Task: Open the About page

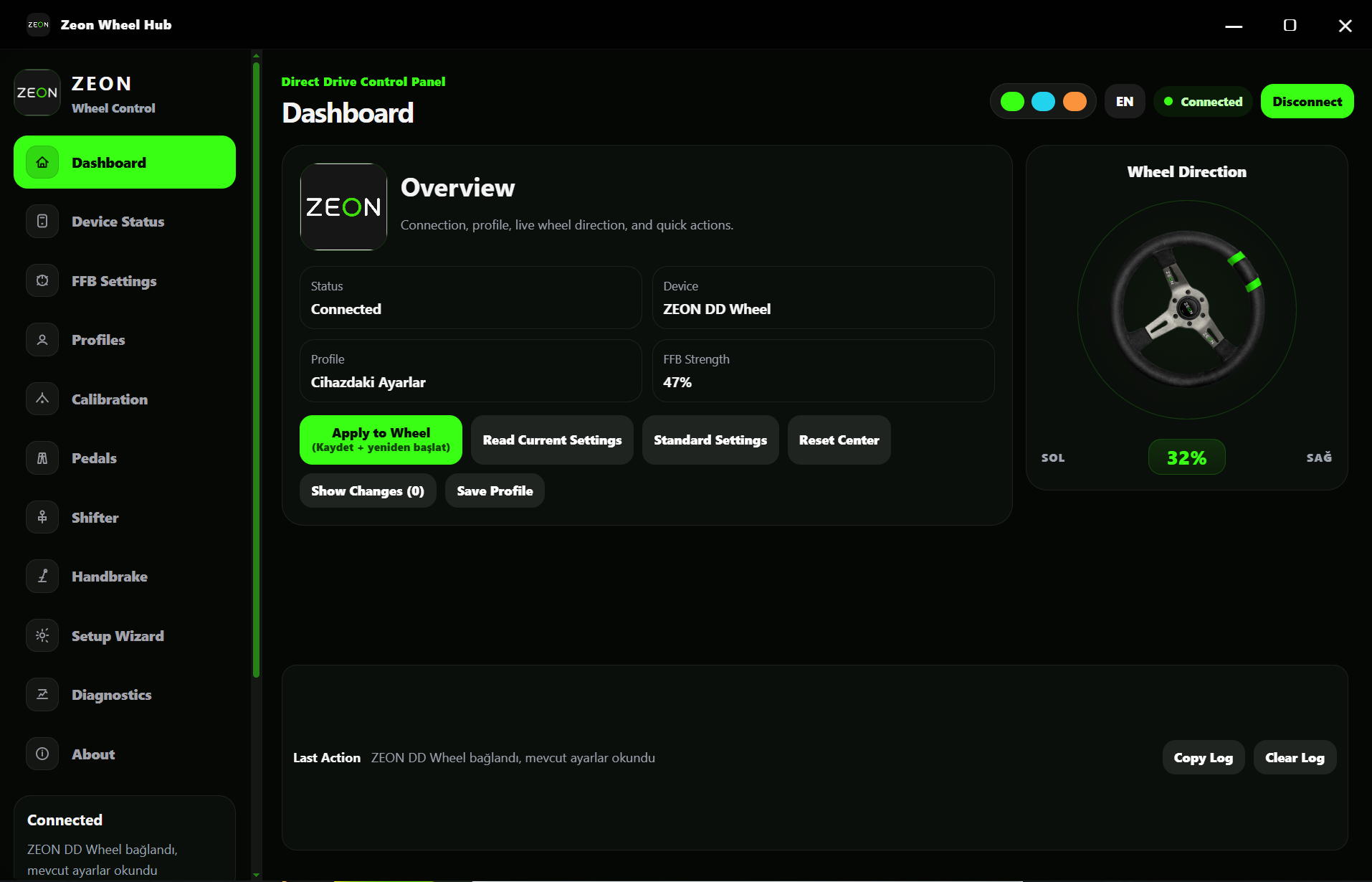Action: click(125, 754)
